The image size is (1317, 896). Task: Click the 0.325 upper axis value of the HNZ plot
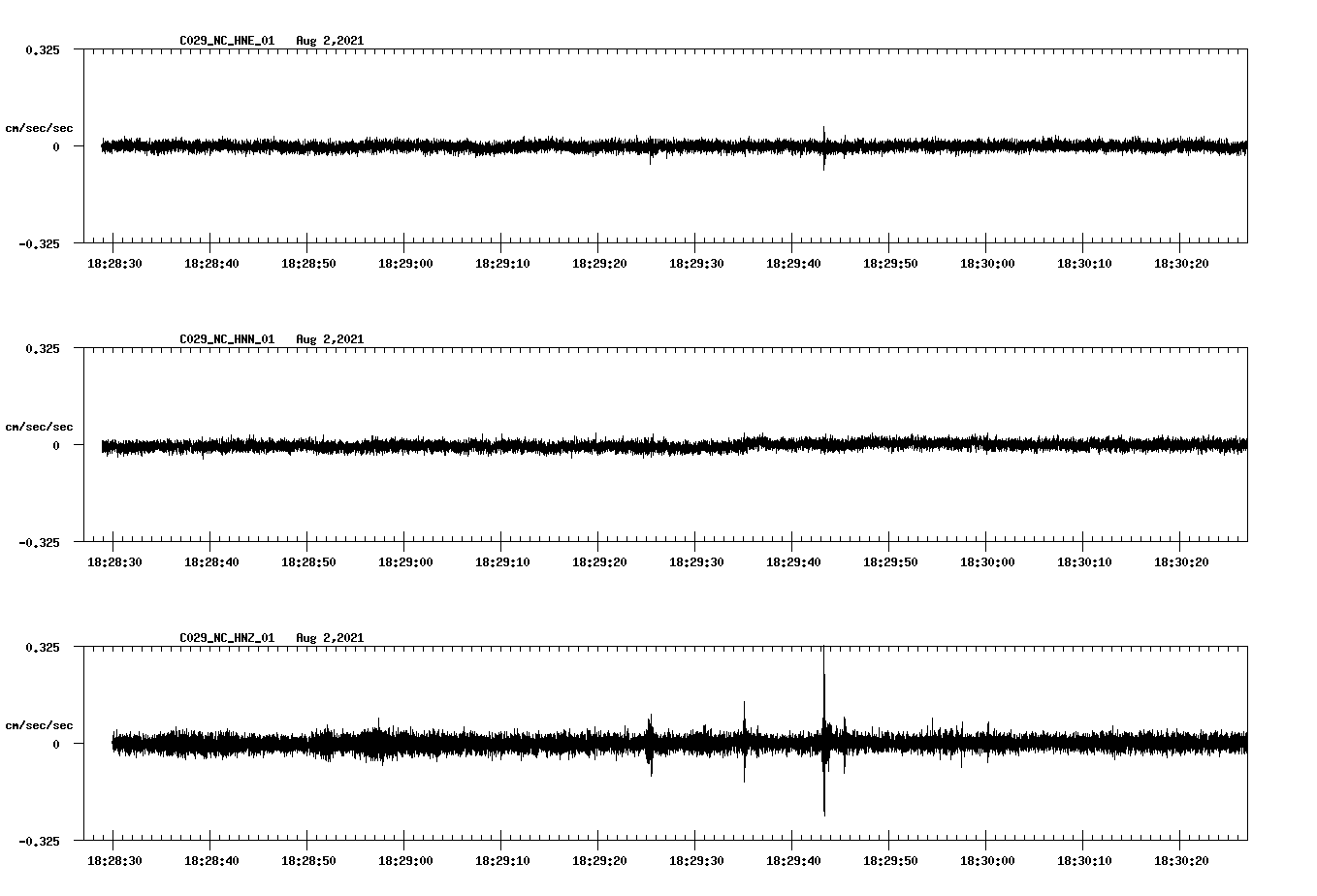point(42,647)
